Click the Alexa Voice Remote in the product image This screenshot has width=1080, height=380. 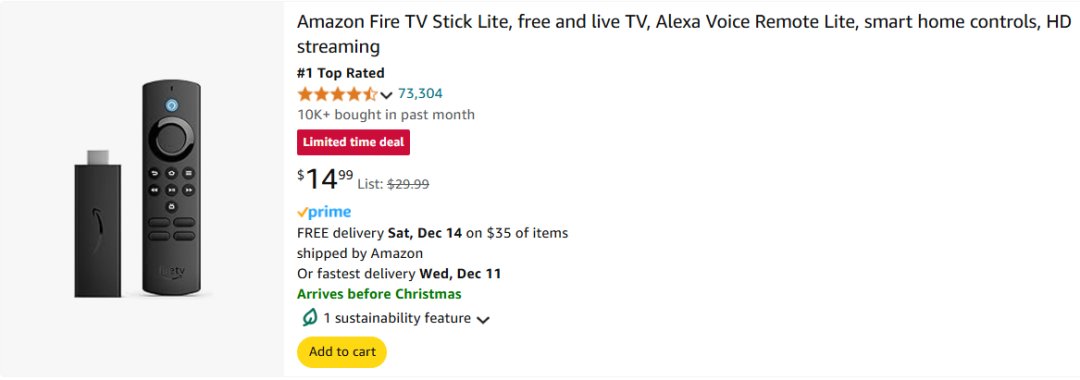pyautogui.click(x=171, y=188)
